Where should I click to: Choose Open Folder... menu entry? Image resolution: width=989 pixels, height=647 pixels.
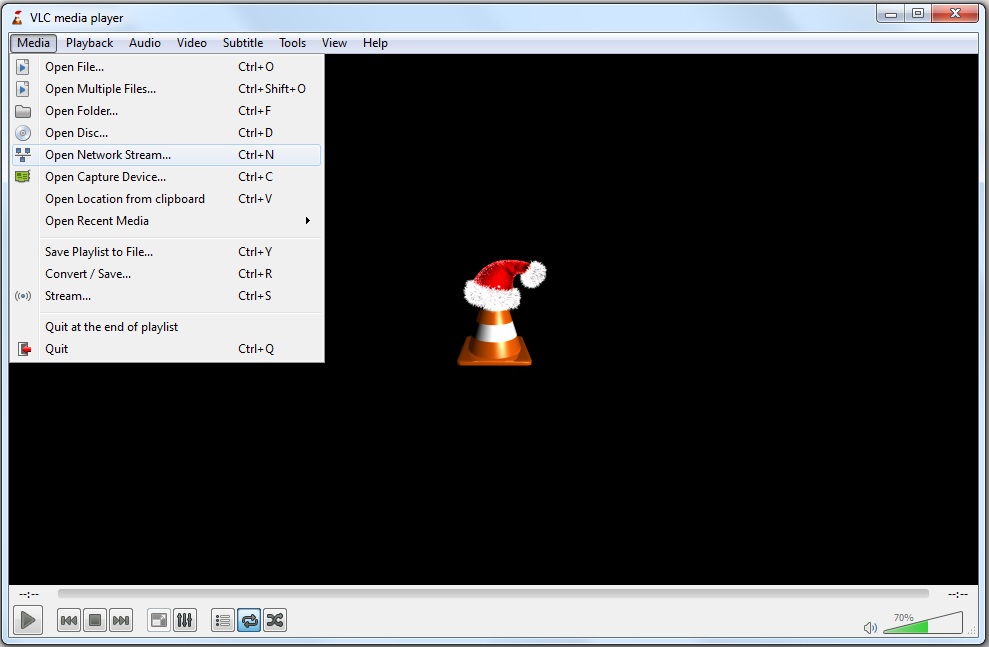pos(167,111)
